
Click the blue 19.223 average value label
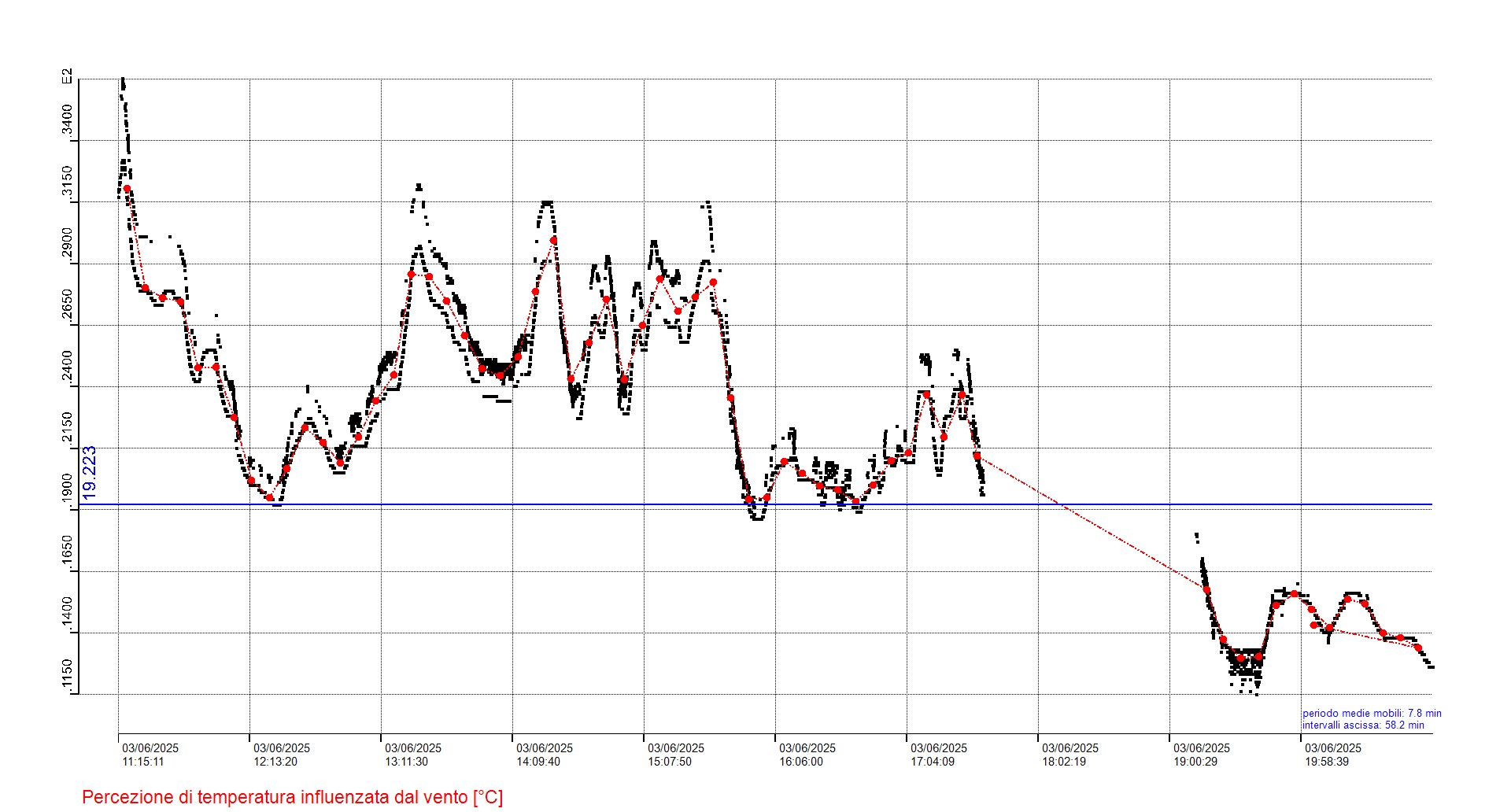pos(90,472)
